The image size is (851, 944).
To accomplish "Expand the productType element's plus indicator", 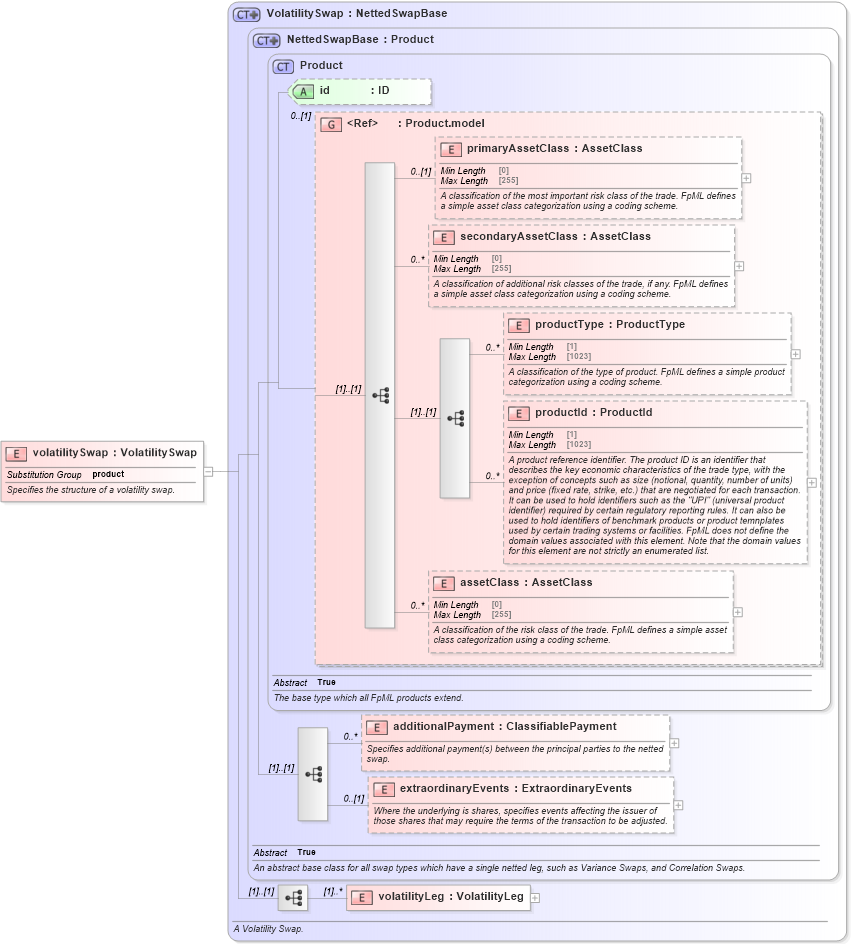I will pos(794,355).
